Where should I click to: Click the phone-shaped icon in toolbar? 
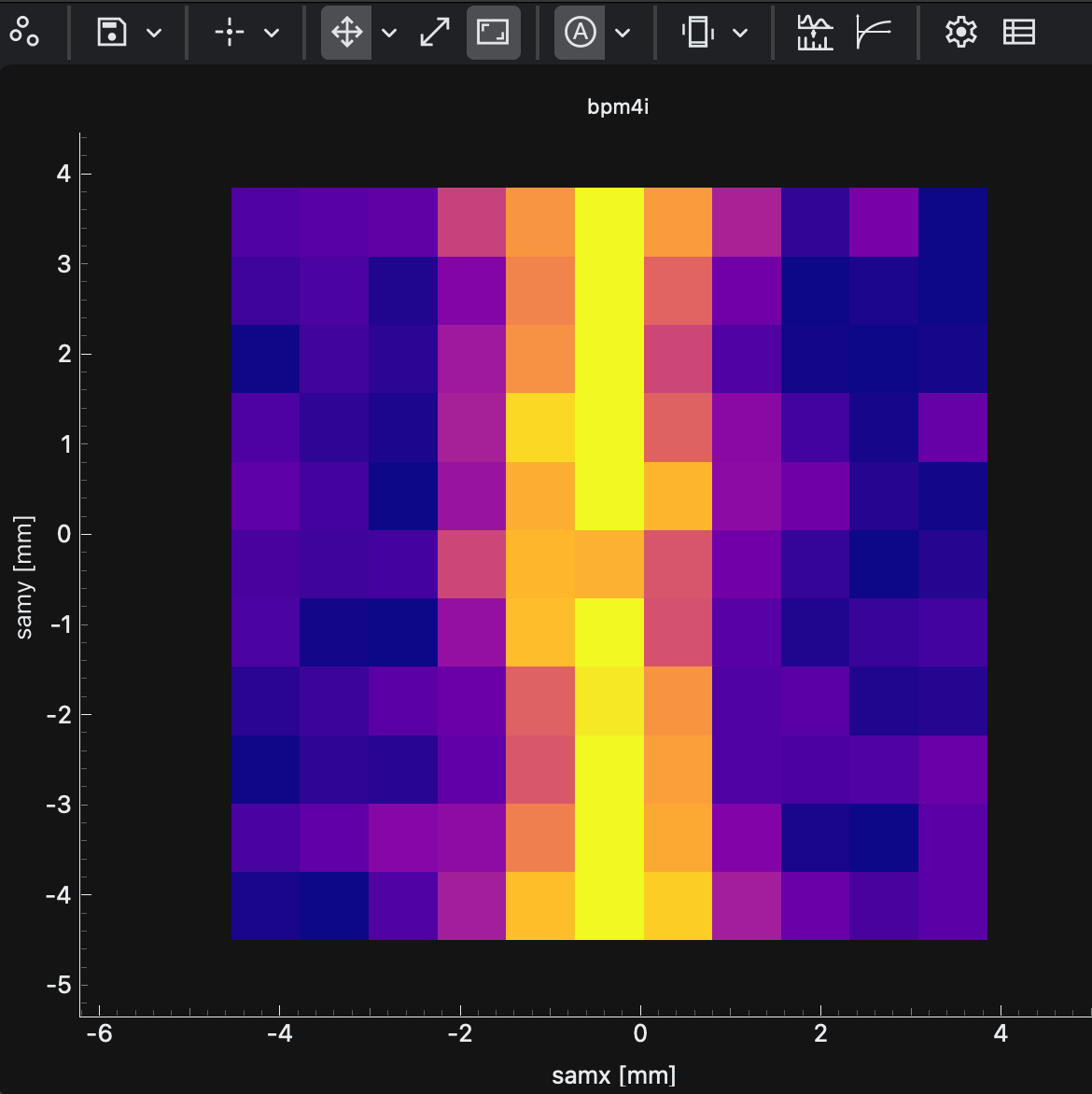(x=697, y=32)
